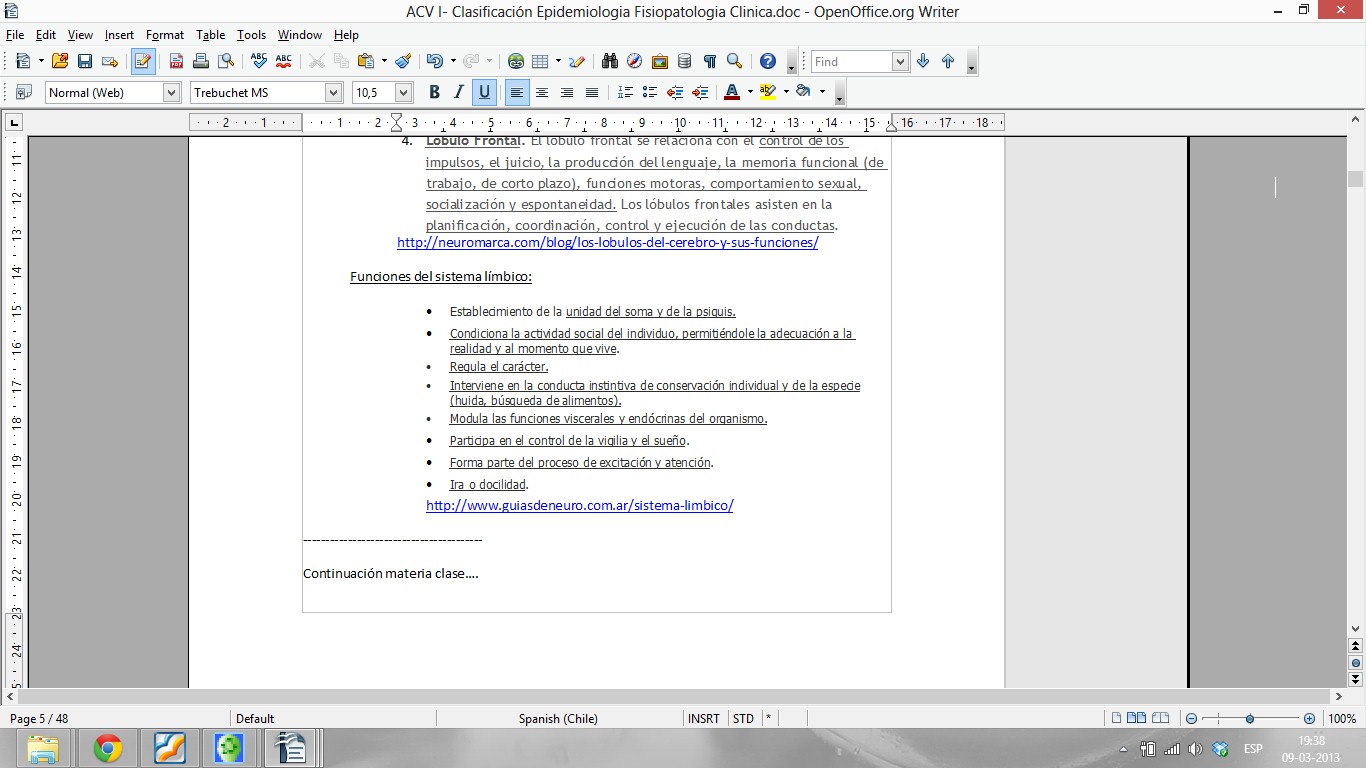Open Find & Replace binoculars icon
The height and width of the screenshot is (768, 1366).
click(x=610, y=62)
